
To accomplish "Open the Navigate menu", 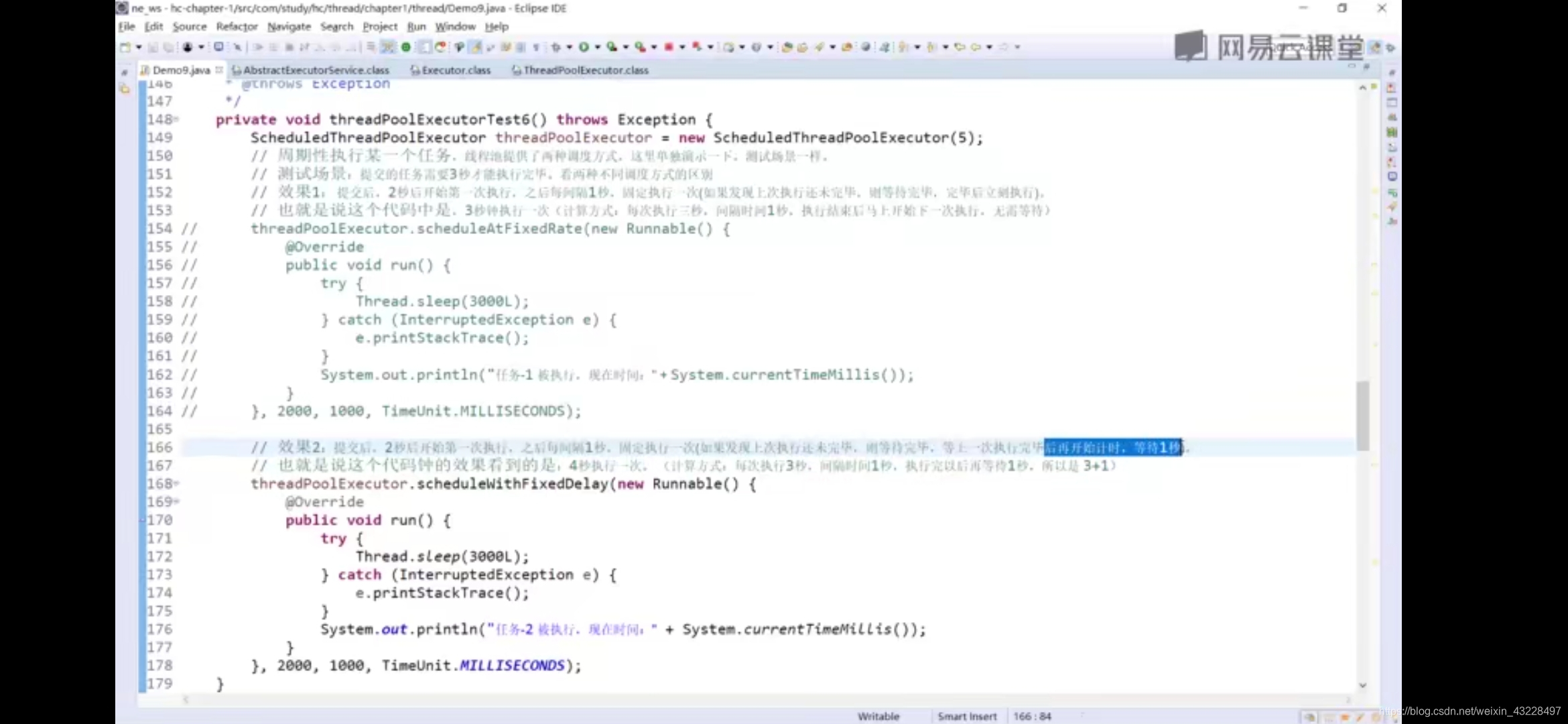I will point(289,27).
